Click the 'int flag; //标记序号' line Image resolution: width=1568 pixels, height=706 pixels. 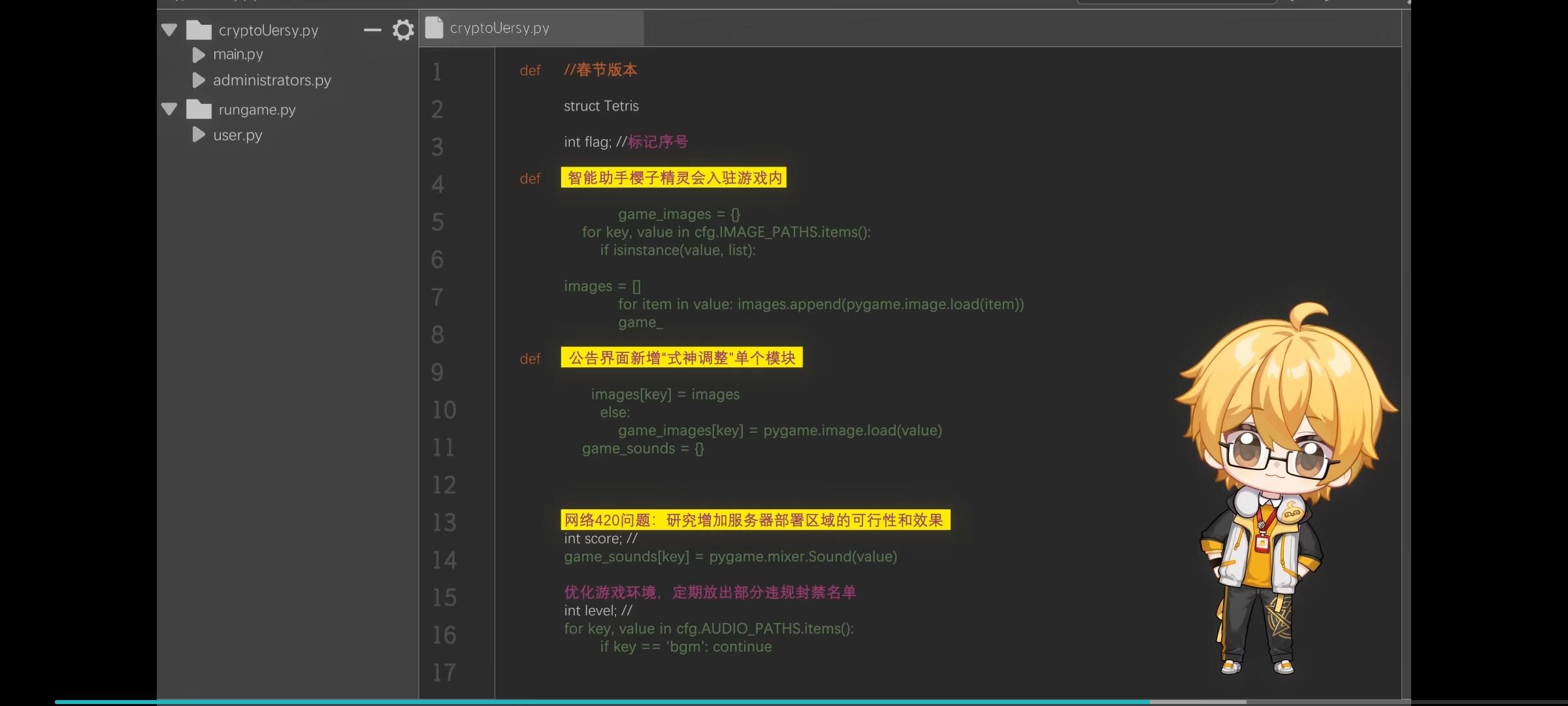pos(626,142)
